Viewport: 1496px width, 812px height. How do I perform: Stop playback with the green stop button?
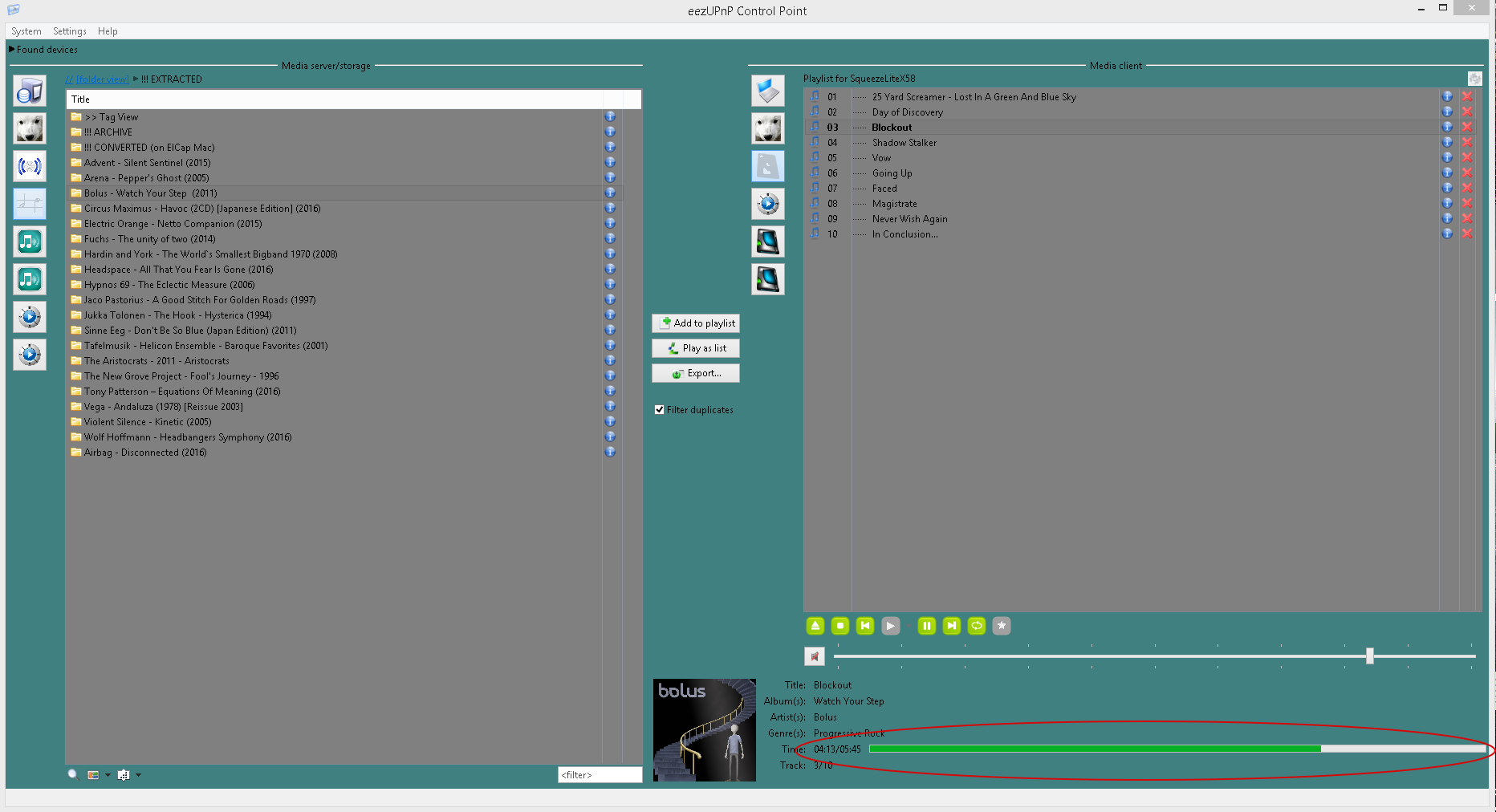coord(840,626)
